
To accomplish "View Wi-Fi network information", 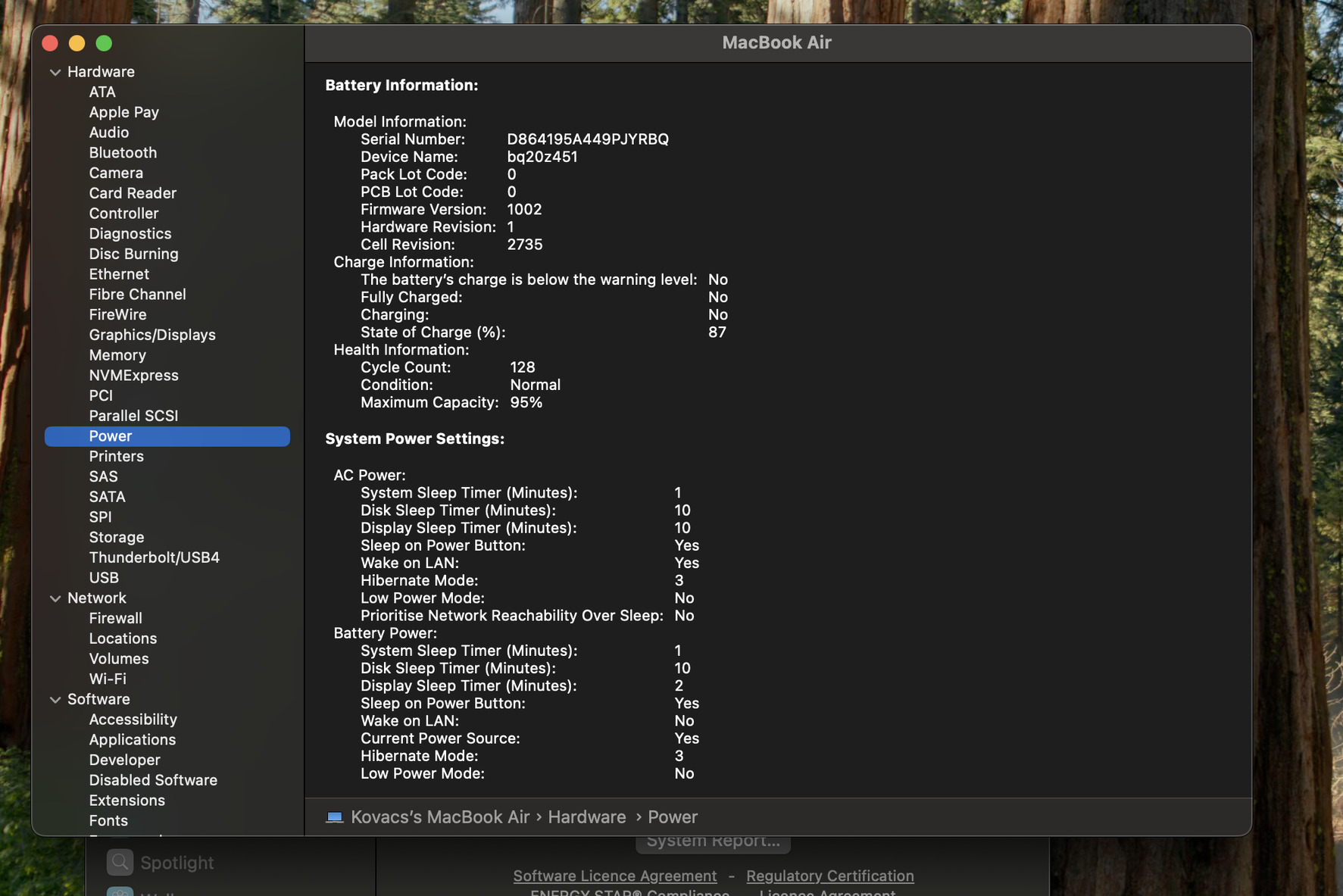I will 108,679.
